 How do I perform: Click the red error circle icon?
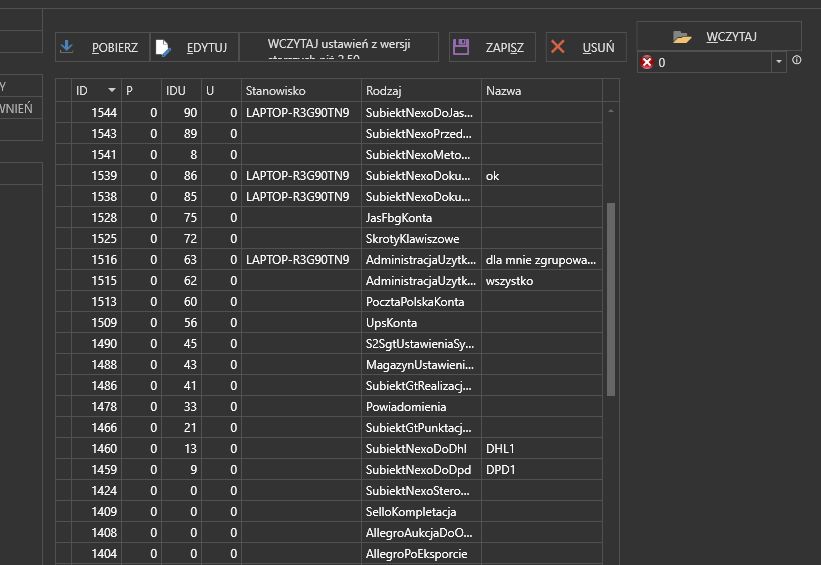tap(647, 62)
